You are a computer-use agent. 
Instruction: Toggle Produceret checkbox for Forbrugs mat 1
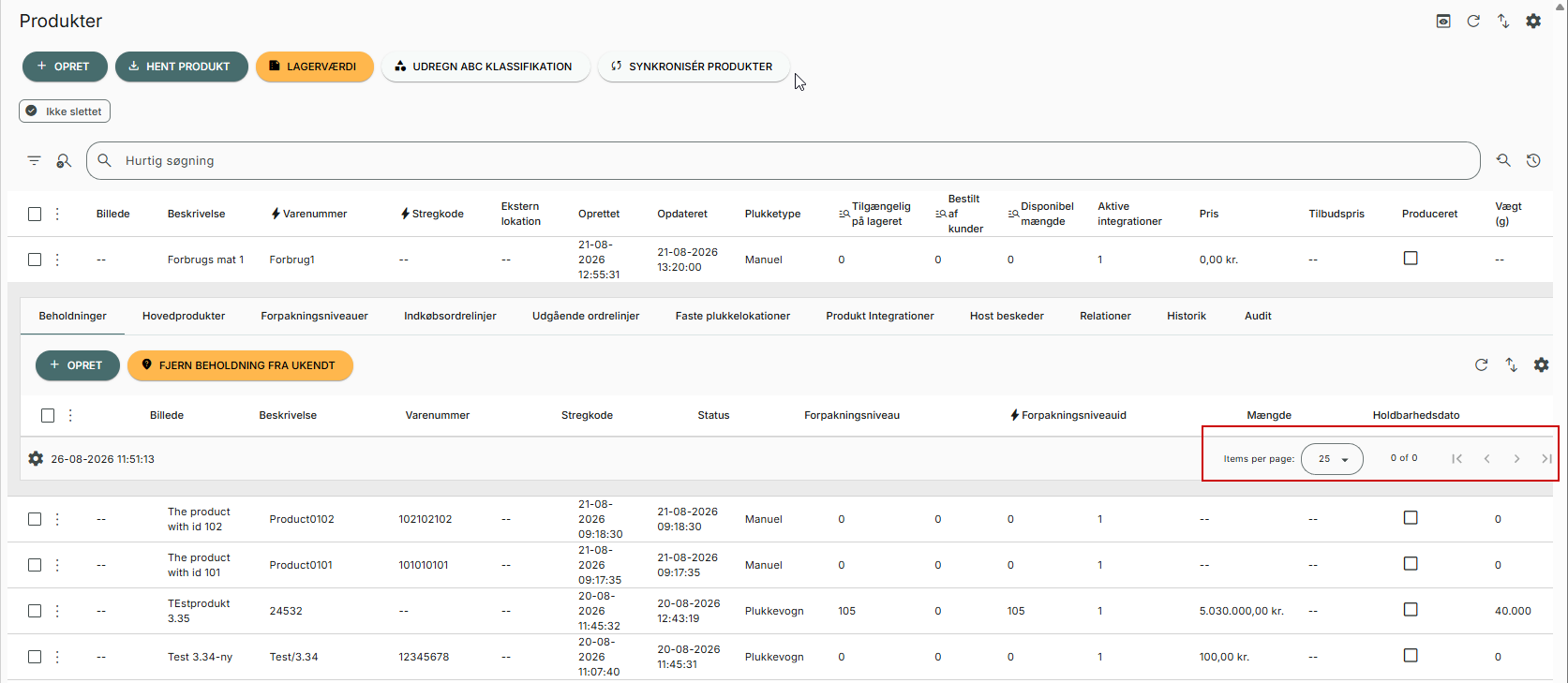(1411, 258)
